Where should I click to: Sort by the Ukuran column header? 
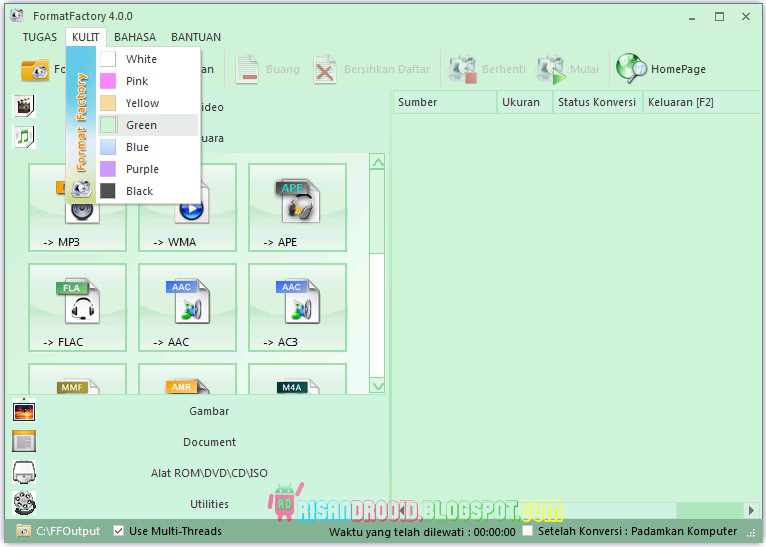525,102
